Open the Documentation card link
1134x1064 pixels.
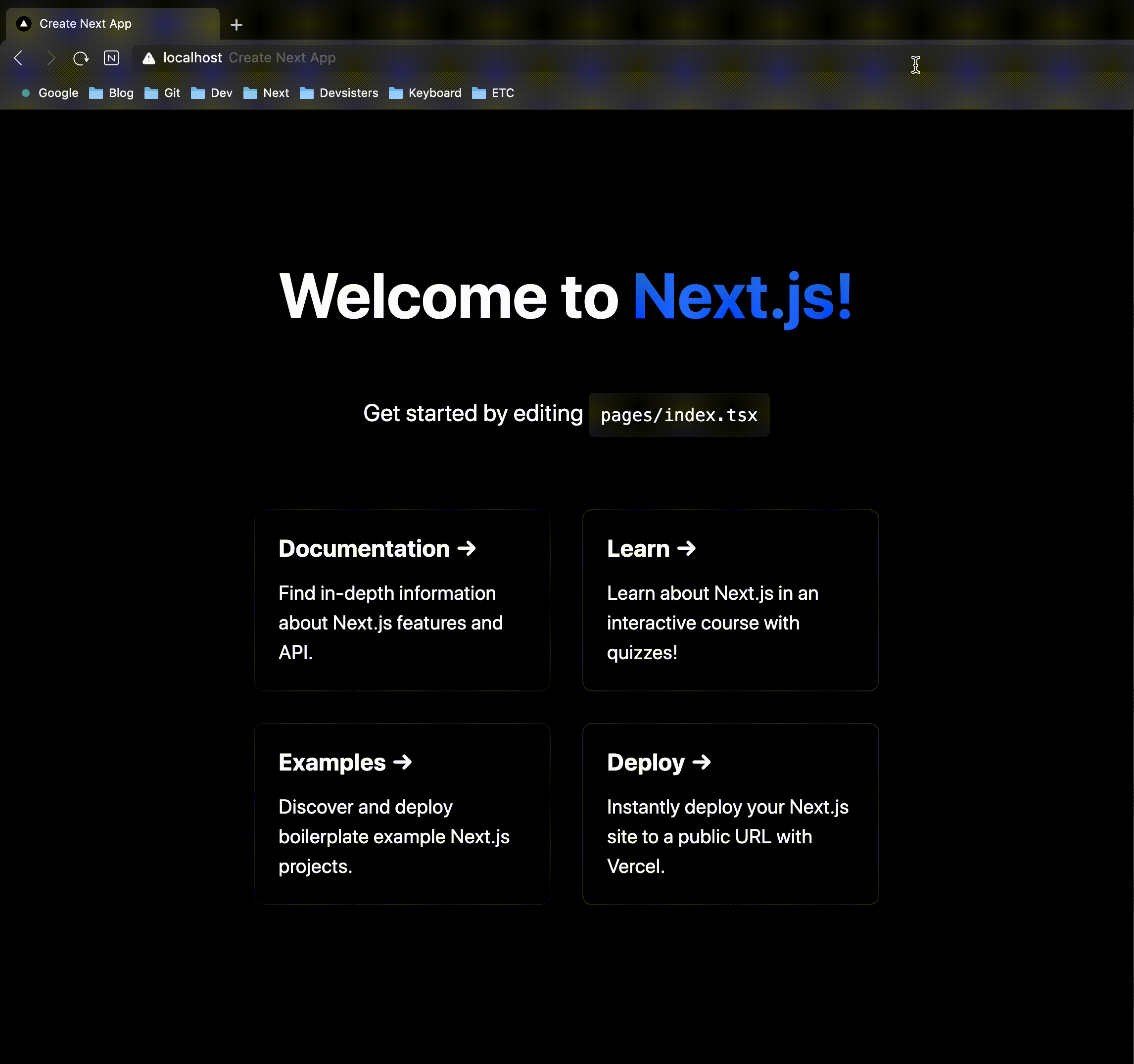click(x=402, y=600)
